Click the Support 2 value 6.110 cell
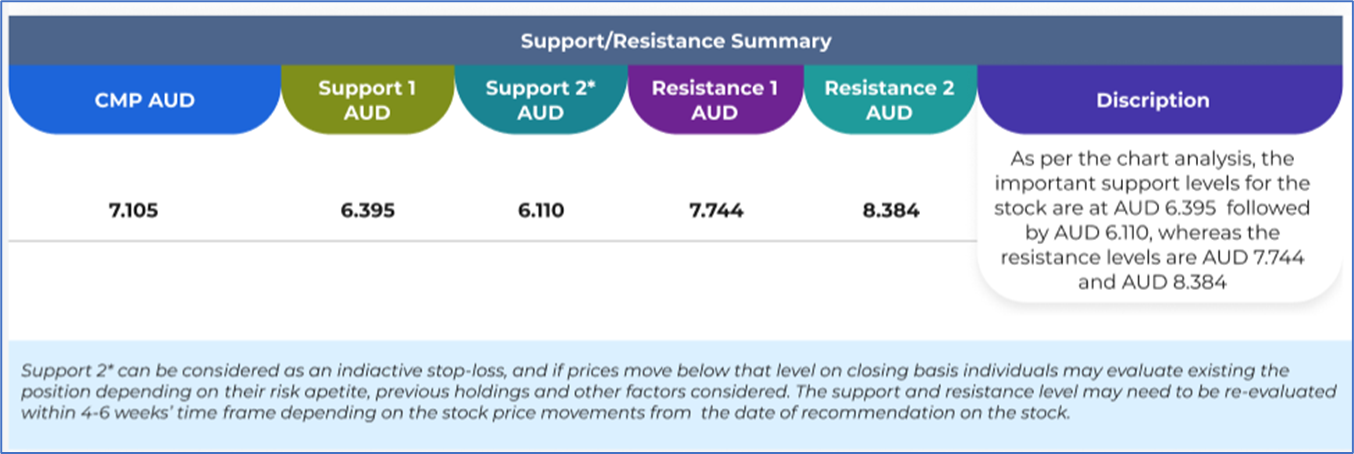Image resolution: width=1354 pixels, height=454 pixels. 540,211
